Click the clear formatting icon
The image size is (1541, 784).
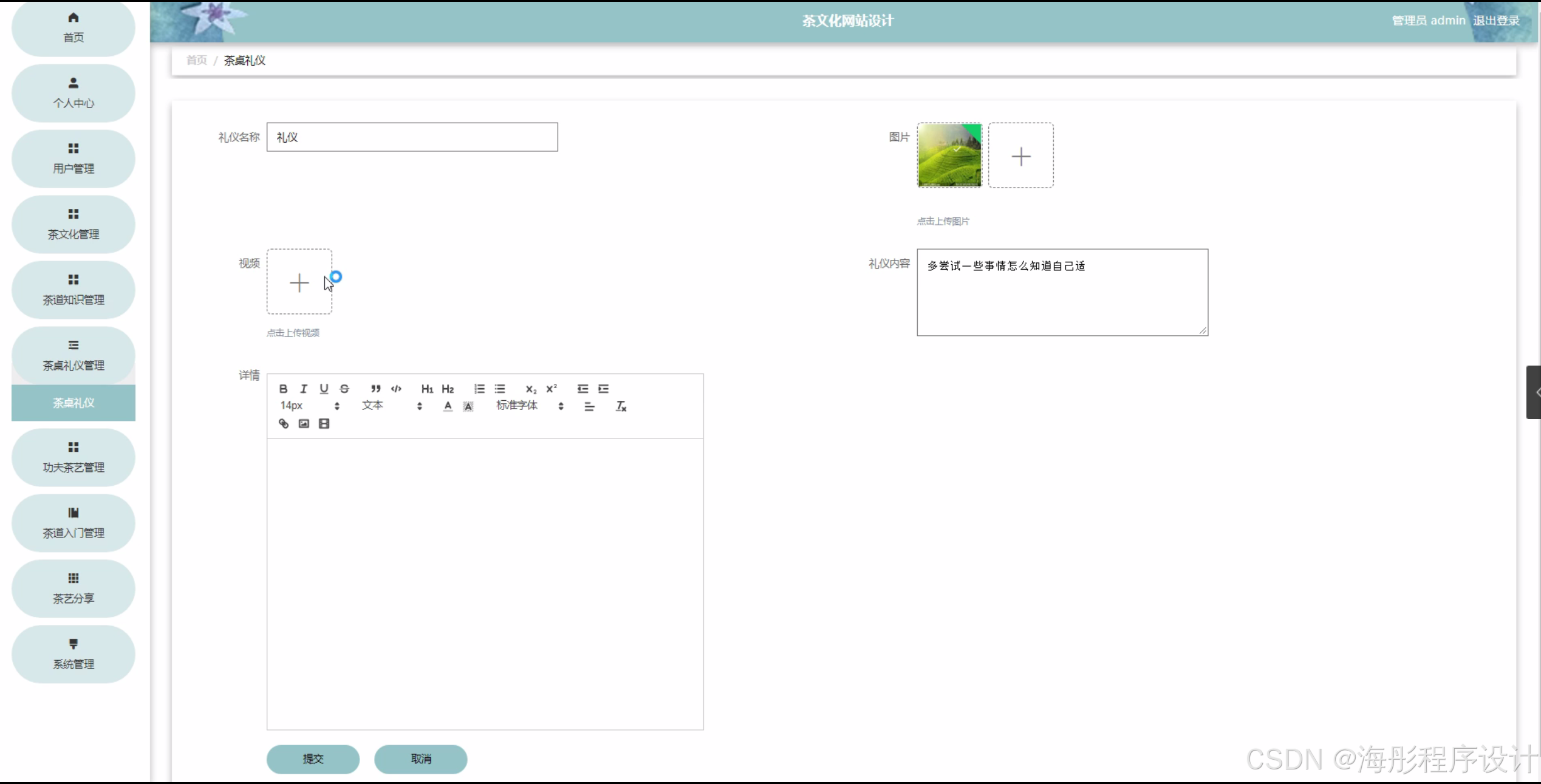coord(621,406)
